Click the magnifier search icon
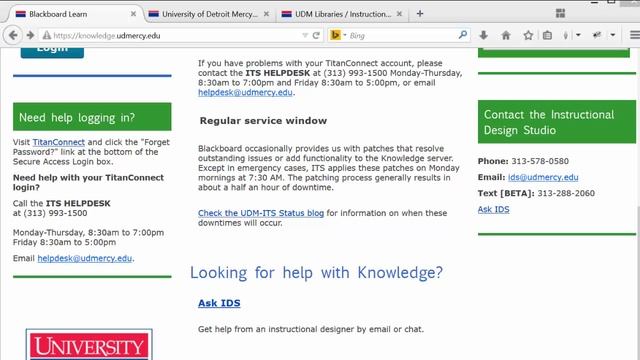Viewport: 640px width, 360px height. pyautogui.click(x=462, y=35)
